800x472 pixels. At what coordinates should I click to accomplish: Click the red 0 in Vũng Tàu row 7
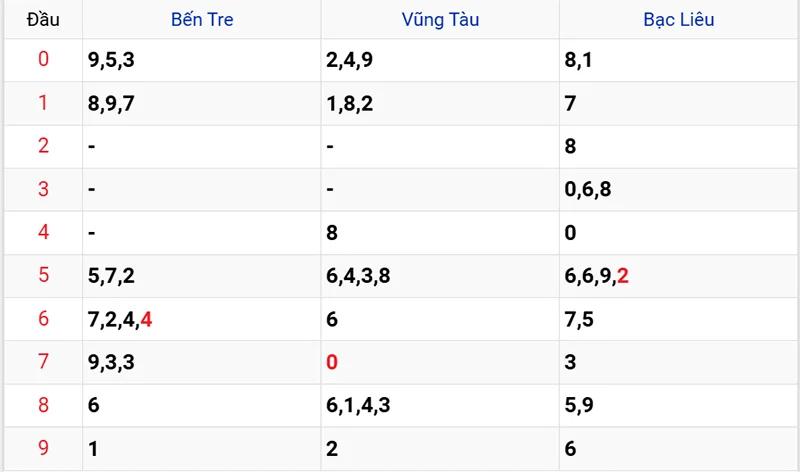[332, 363]
